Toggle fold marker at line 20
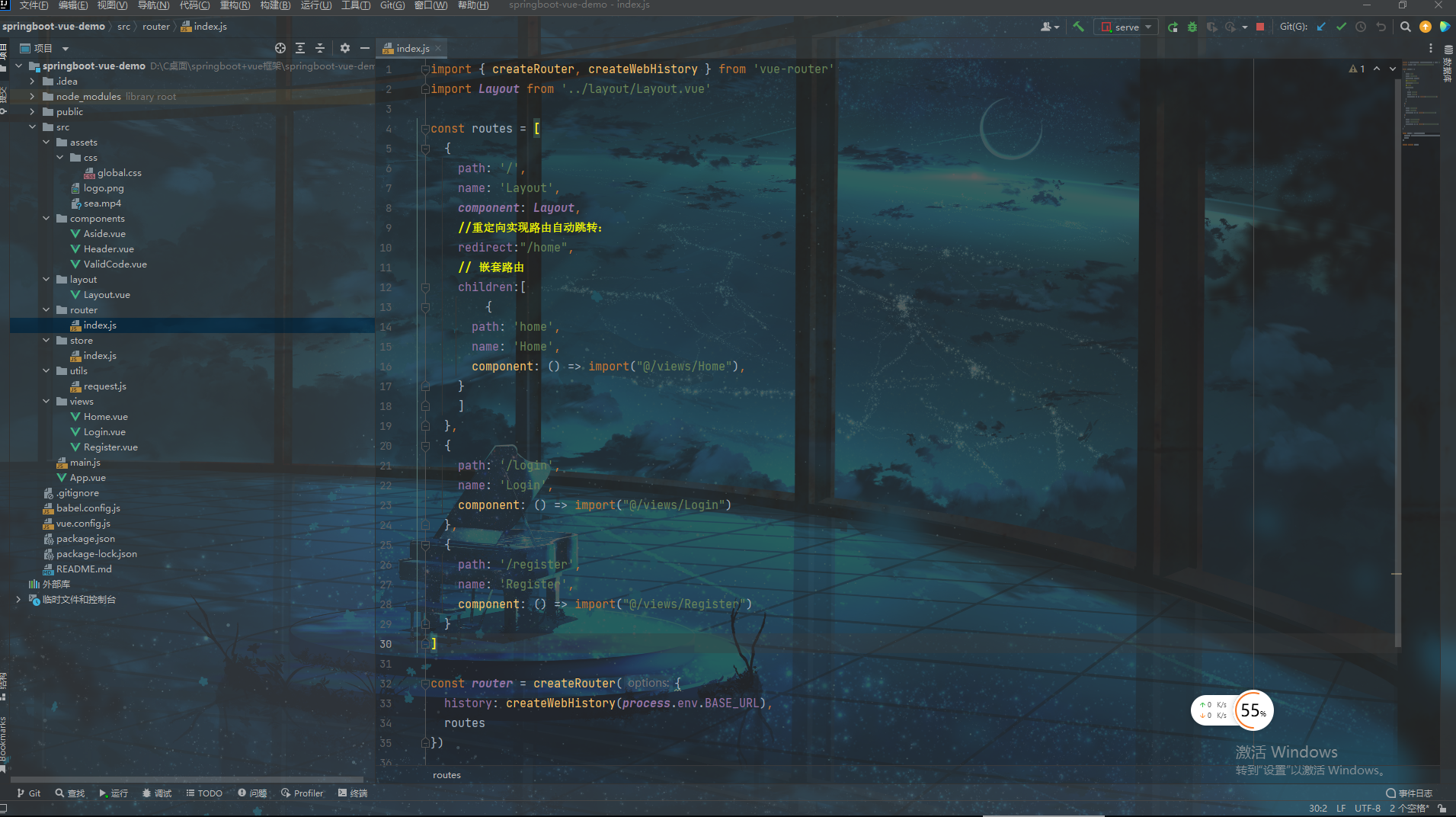 (425, 446)
